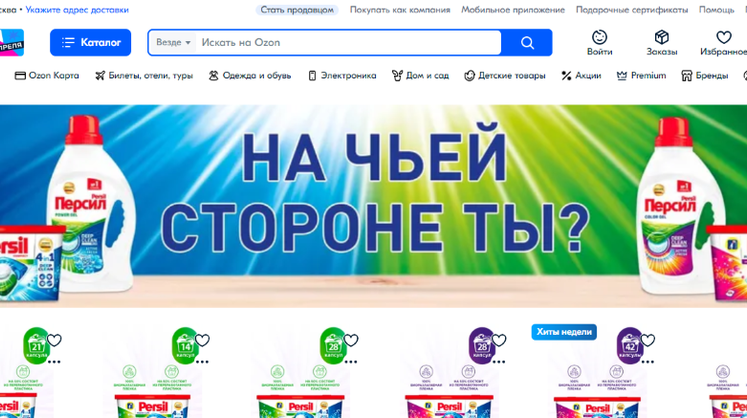747x418 pixels.
Task: Open the green 28 капсул Persil product image
Action: click(x=301, y=372)
